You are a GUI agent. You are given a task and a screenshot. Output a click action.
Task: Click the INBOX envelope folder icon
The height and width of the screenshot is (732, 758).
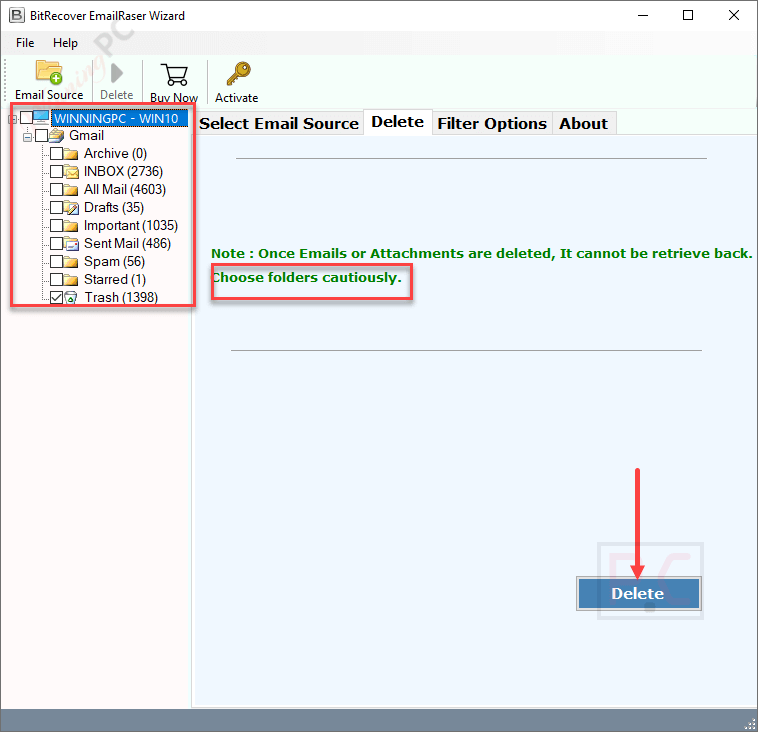(71, 172)
